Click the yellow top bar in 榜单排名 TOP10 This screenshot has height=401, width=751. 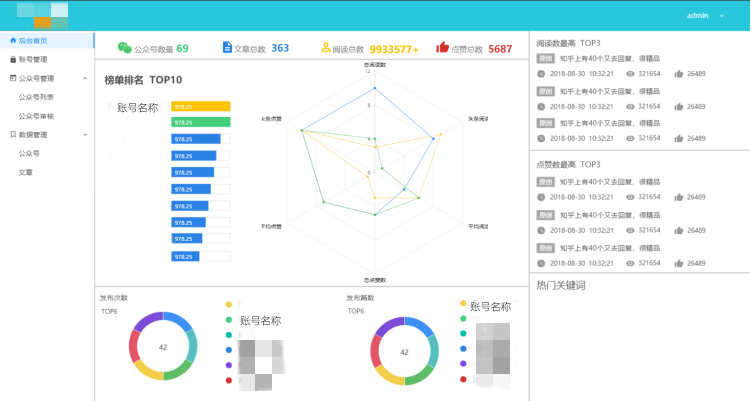pos(201,106)
